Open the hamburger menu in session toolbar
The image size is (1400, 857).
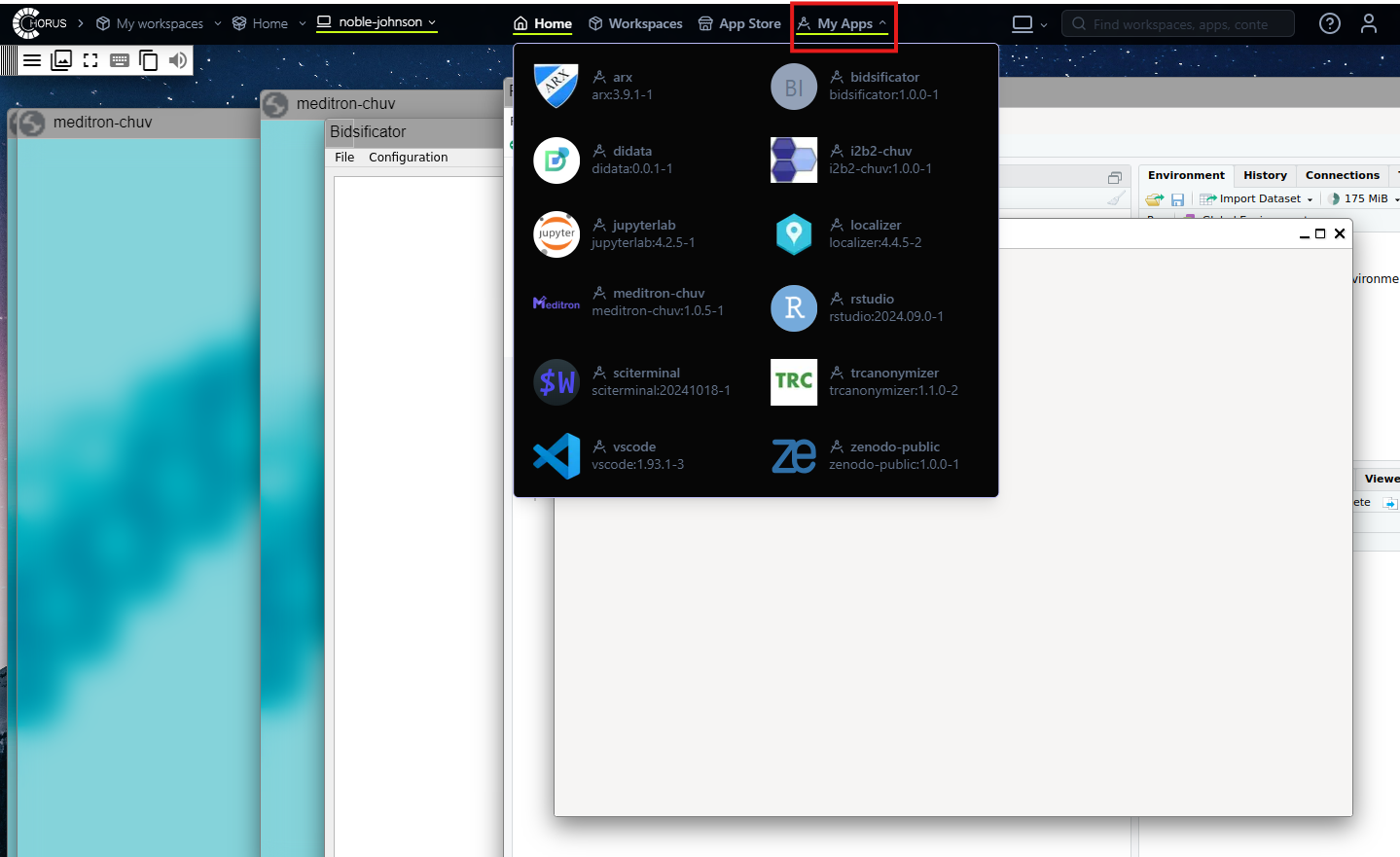click(32, 60)
